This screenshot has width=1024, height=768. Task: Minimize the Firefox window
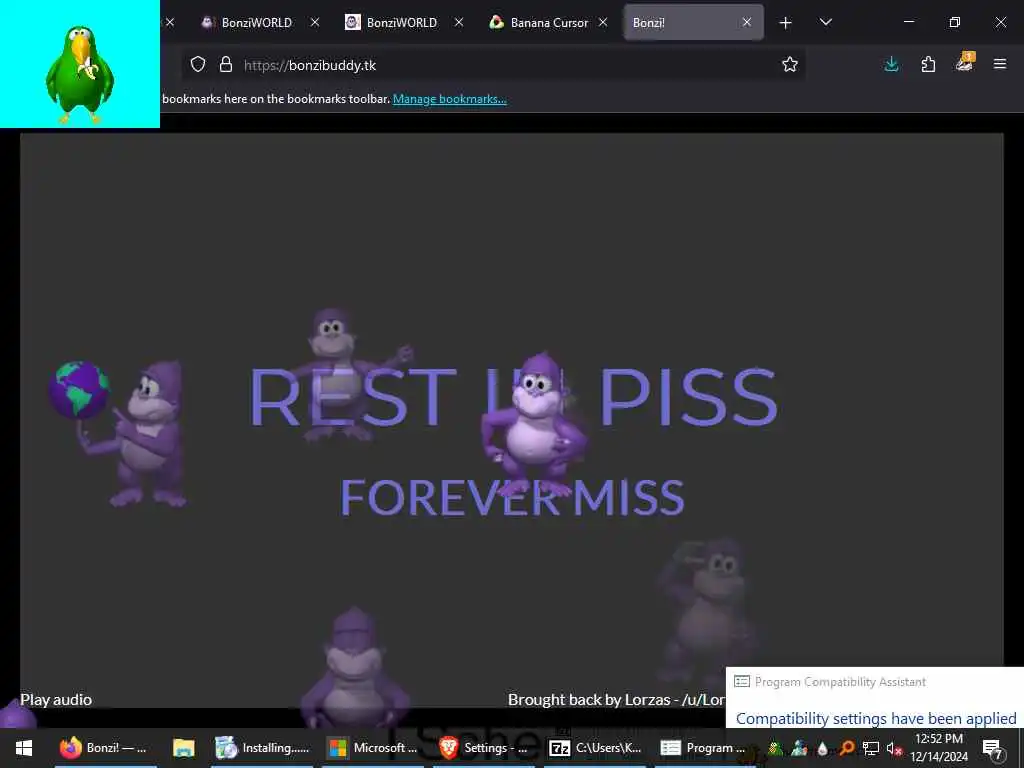click(x=908, y=22)
